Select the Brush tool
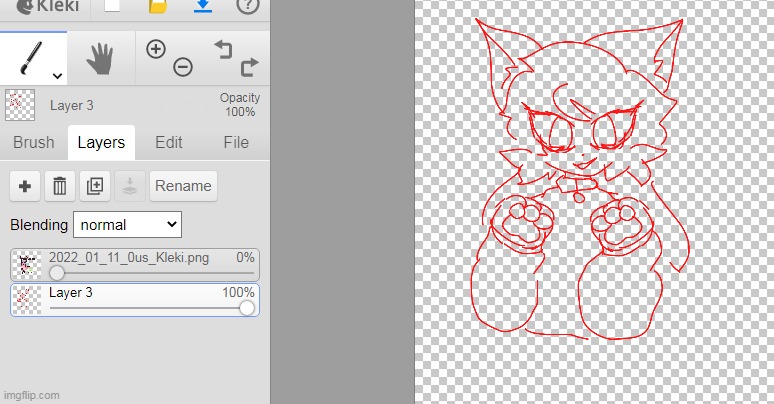This screenshot has height=404, width=774. tap(28, 58)
